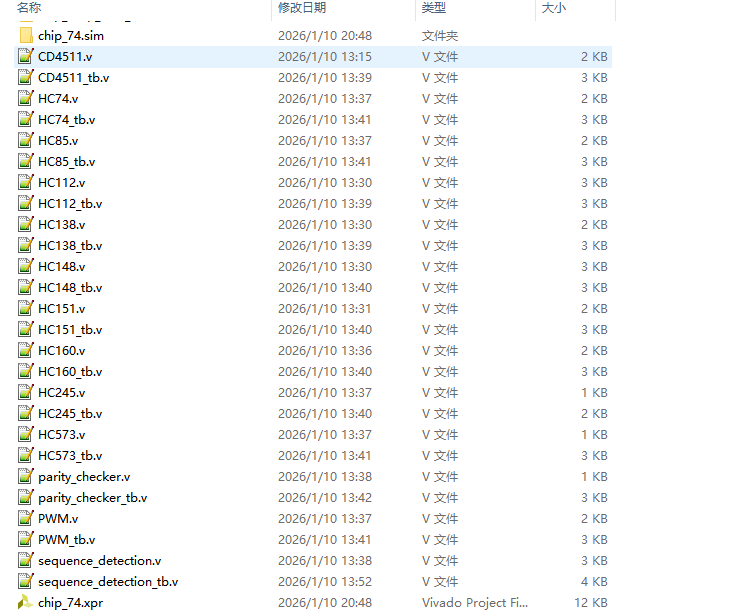Viewport: 736px width, 615px height.
Task: Click date 2026/1/10 13:36 of HC160.v
Action: pos(325,351)
